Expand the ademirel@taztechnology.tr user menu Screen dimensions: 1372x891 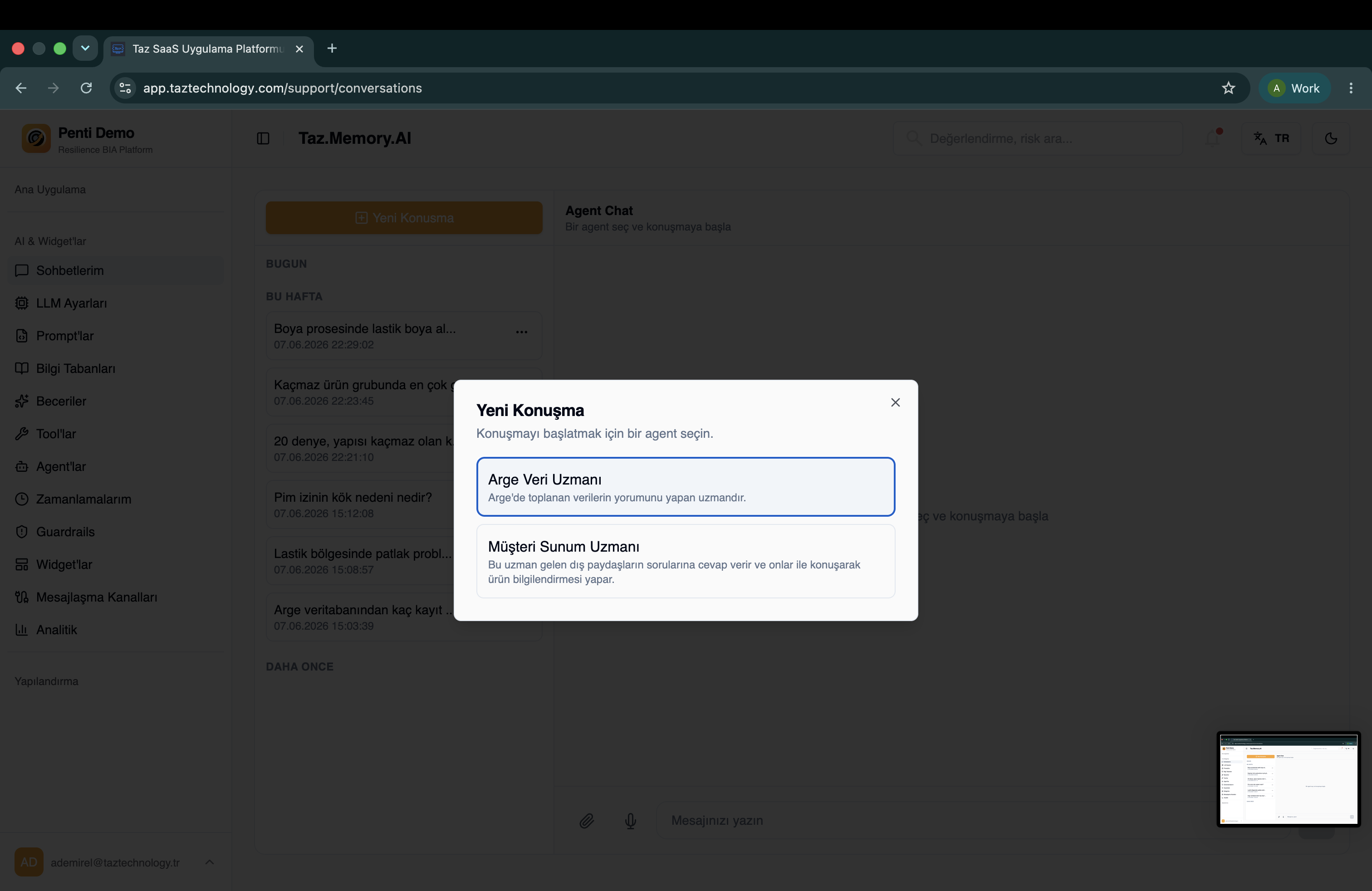(115, 862)
